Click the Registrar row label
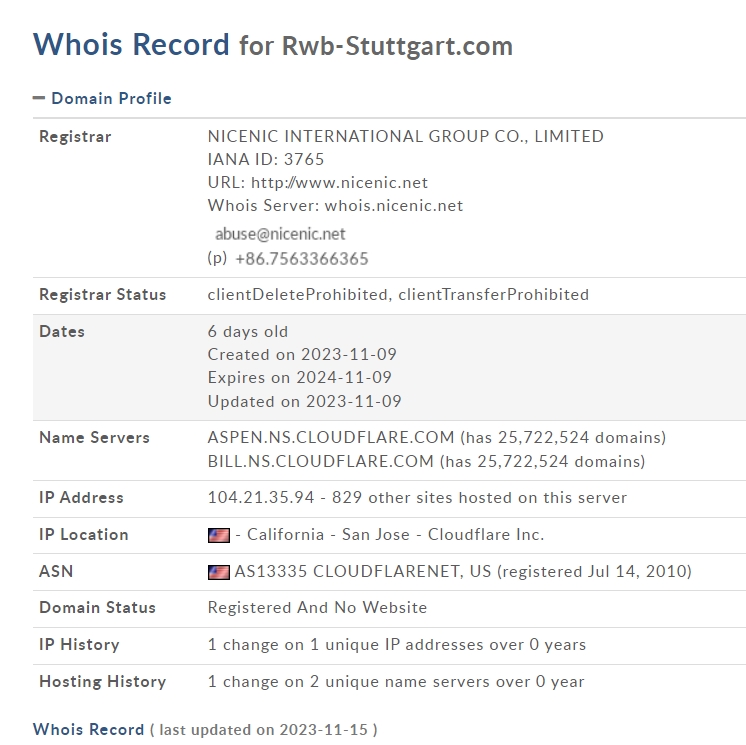The height and width of the screenshot is (745, 746). [75, 137]
